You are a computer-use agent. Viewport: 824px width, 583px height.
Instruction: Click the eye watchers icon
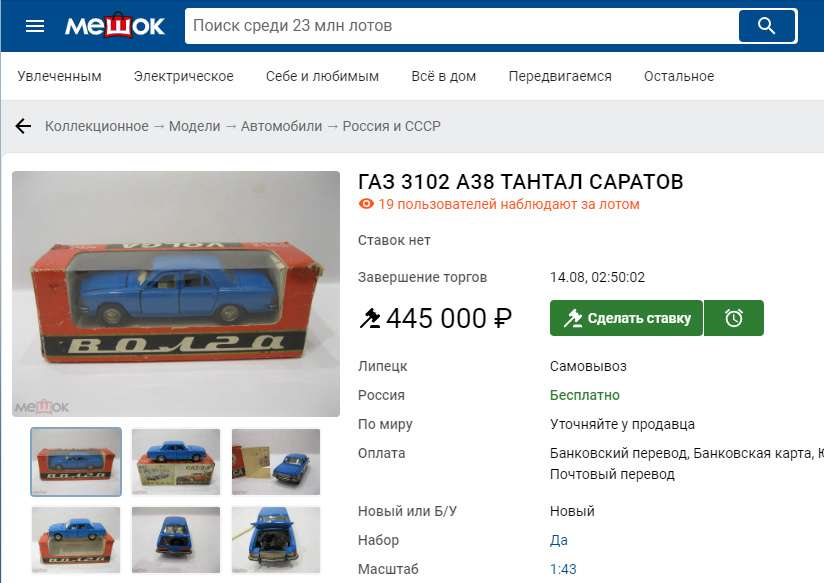pos(366,203)
